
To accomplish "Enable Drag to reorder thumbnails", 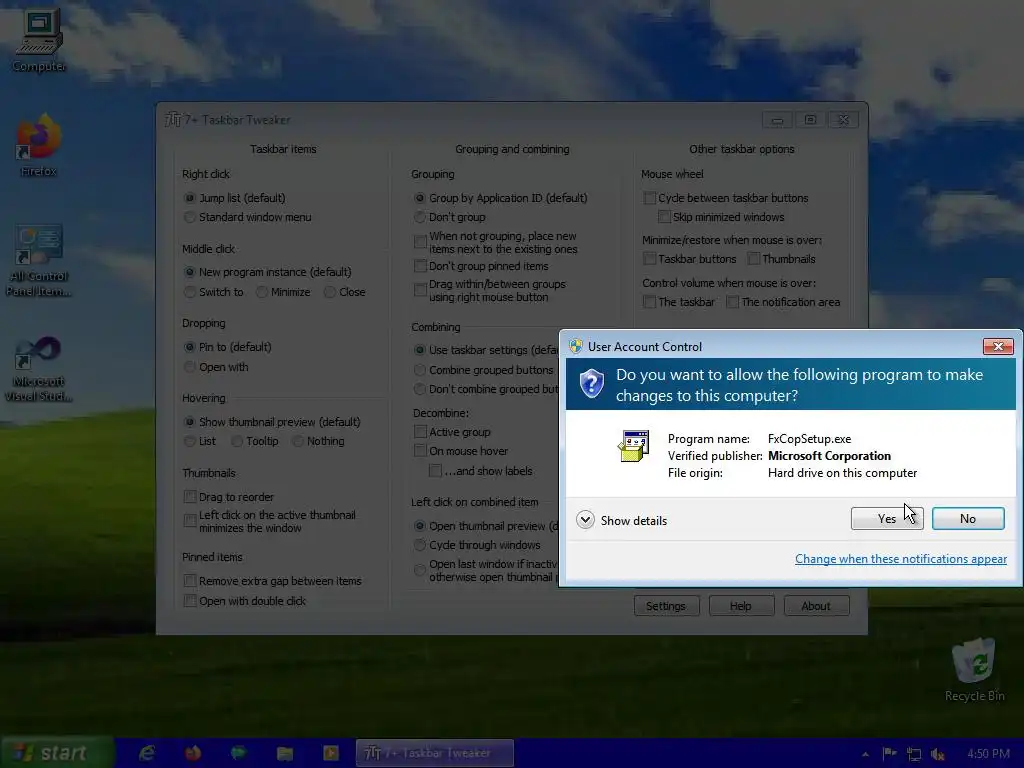I will 190,497.
